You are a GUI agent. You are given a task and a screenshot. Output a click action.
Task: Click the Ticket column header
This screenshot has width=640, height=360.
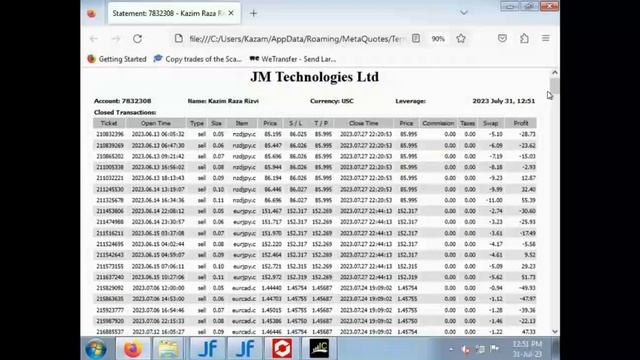tap(109, 123)
